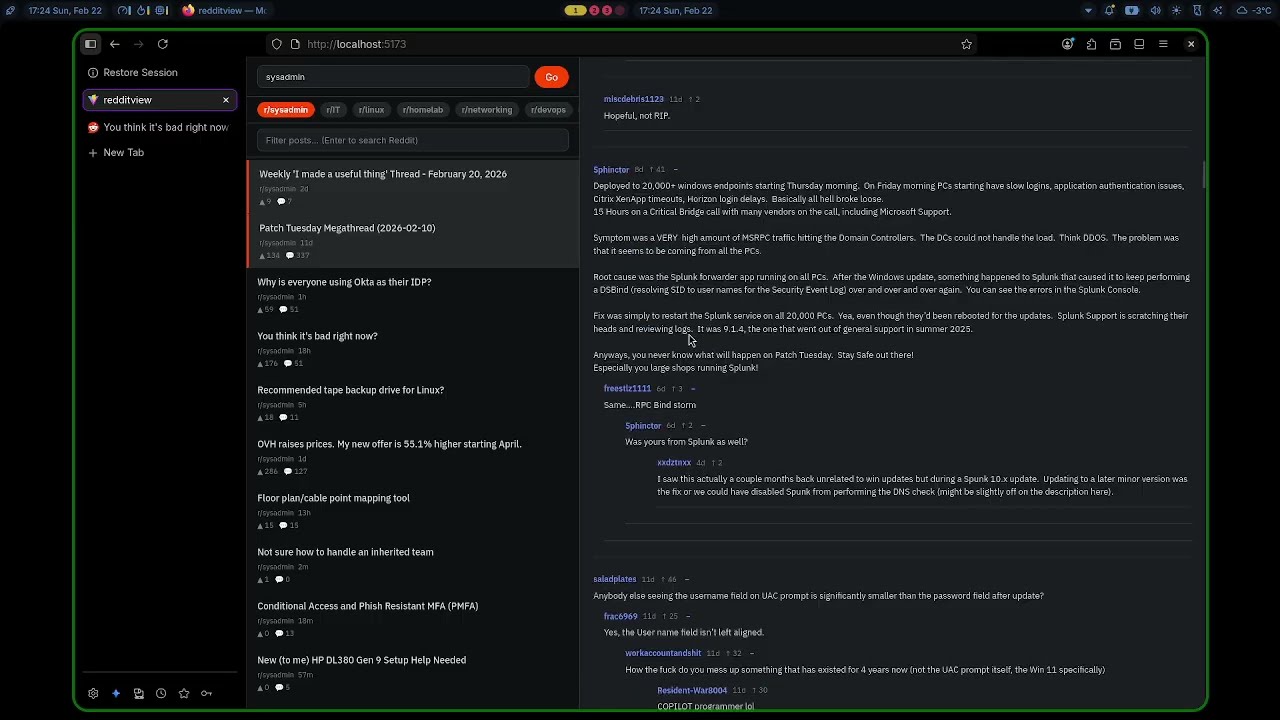Click username miscdebris1123
Screen dimensions: 1280x720
click(x=633, y=99)
